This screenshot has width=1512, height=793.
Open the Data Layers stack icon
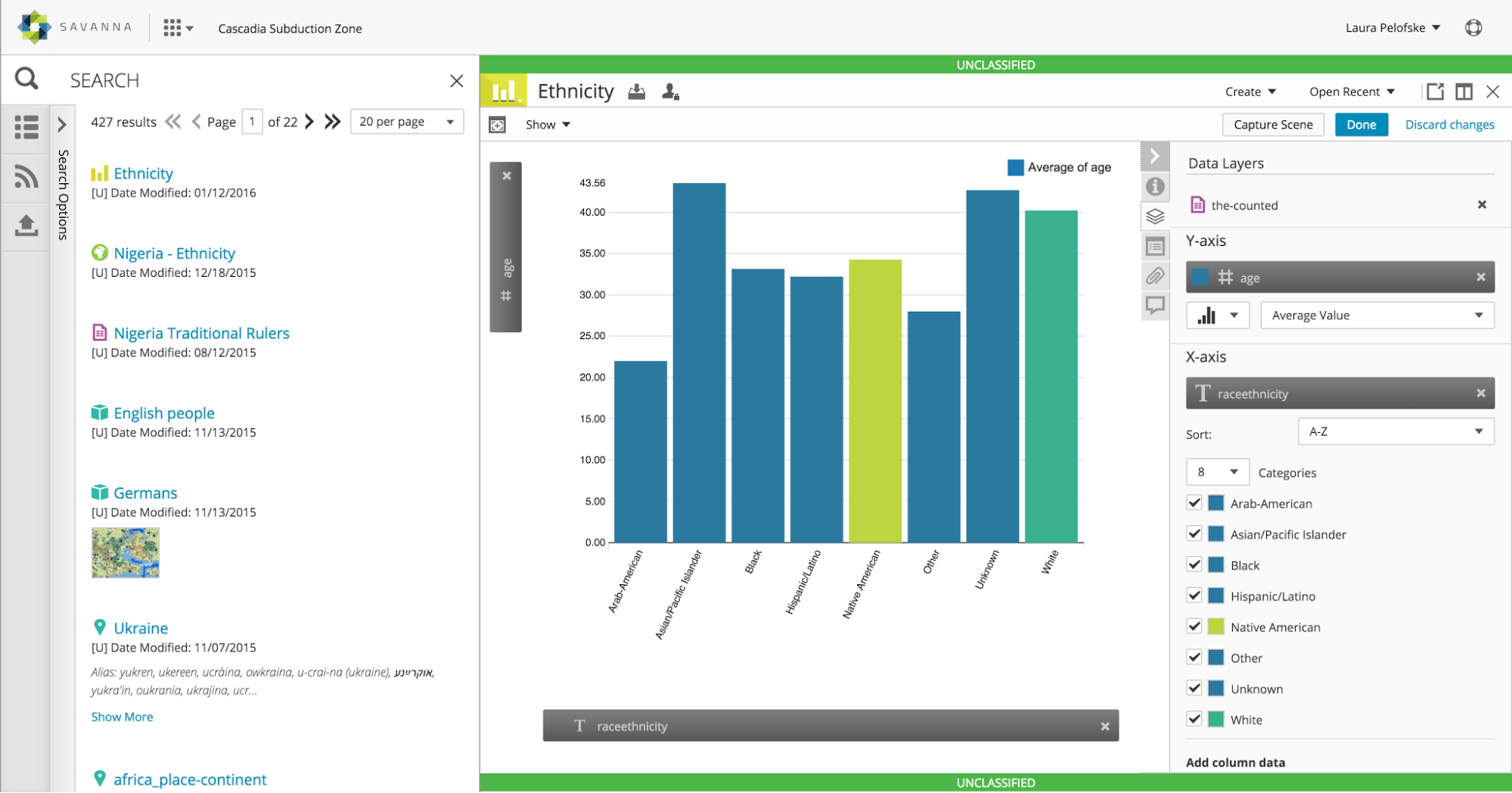(1155, 216)
